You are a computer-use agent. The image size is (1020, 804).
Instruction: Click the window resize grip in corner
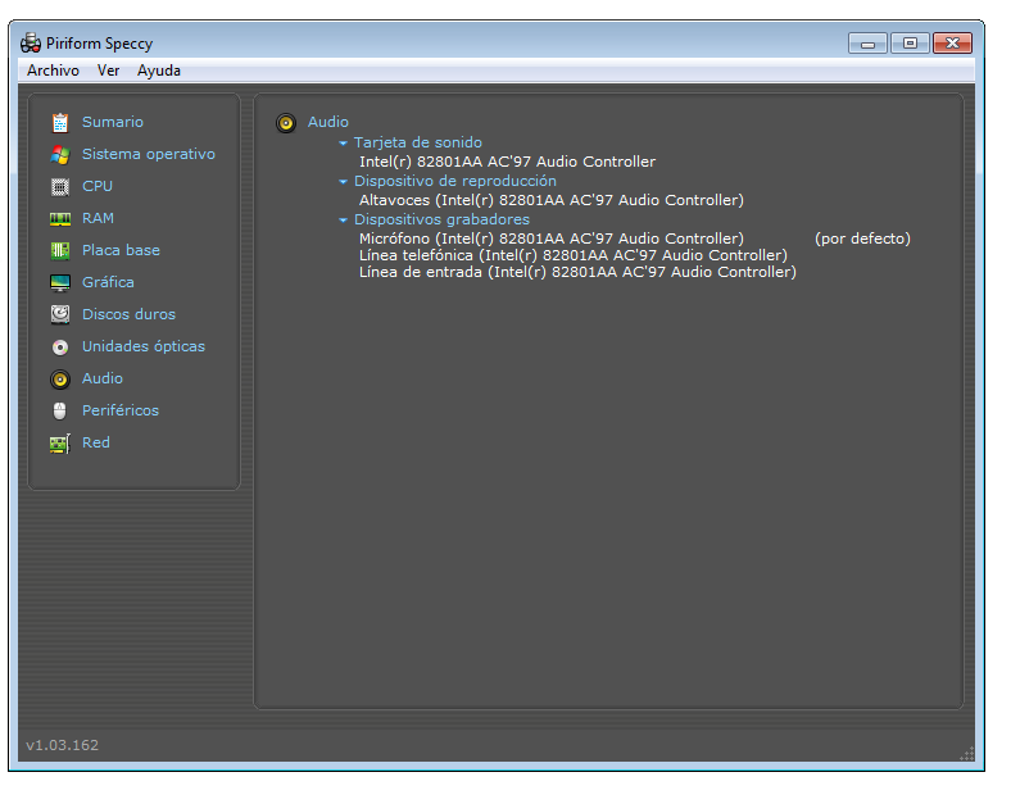coord(967,753)
